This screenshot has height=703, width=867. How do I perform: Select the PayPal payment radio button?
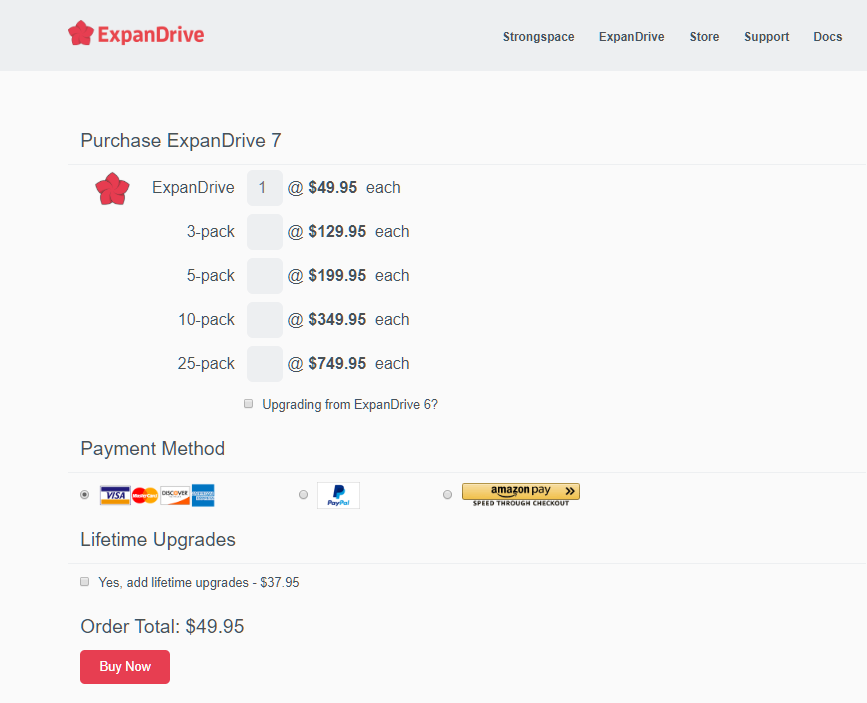tap(304, 494)
